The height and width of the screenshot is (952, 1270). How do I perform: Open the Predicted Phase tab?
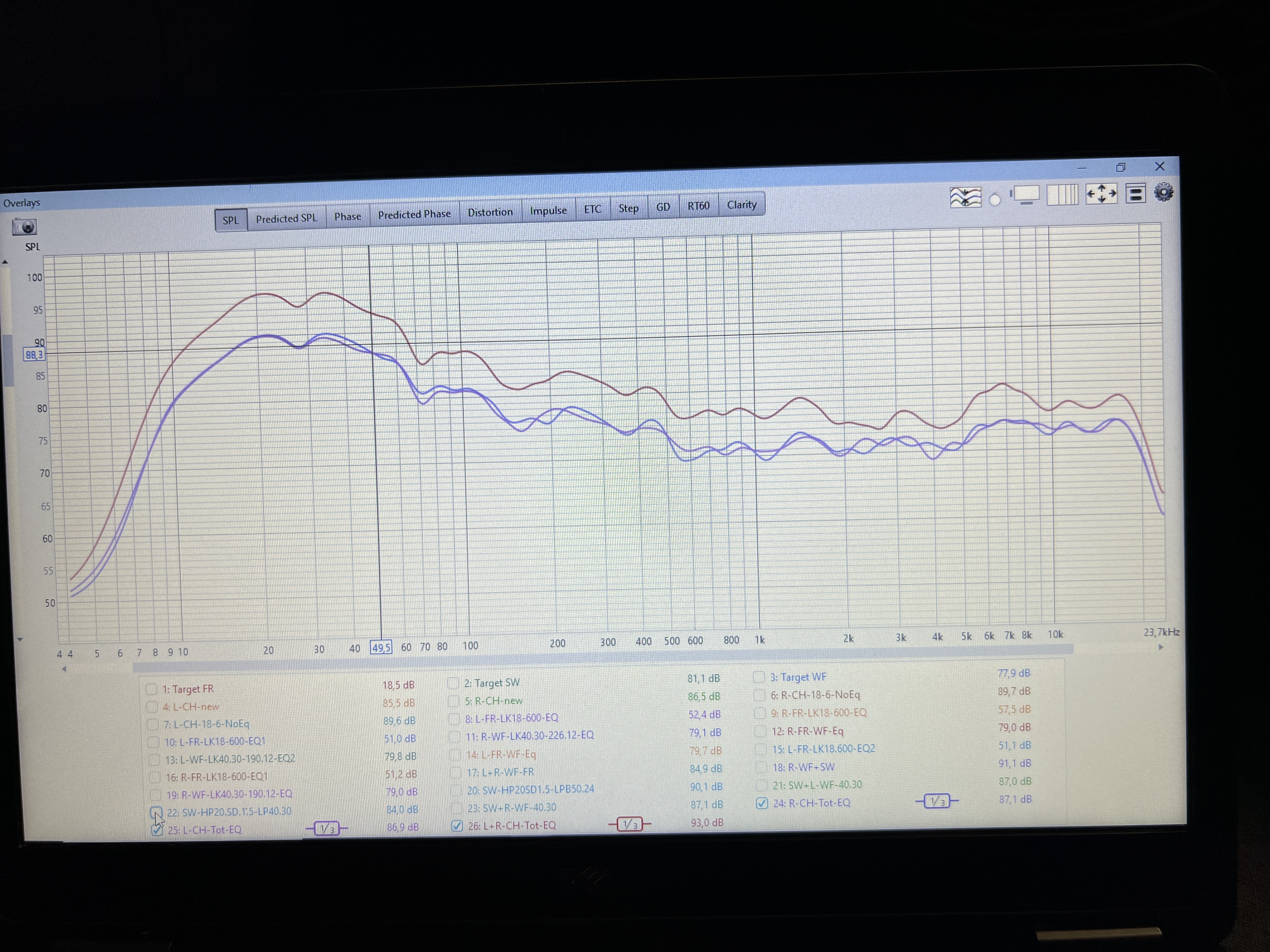[x=414, y=214]
